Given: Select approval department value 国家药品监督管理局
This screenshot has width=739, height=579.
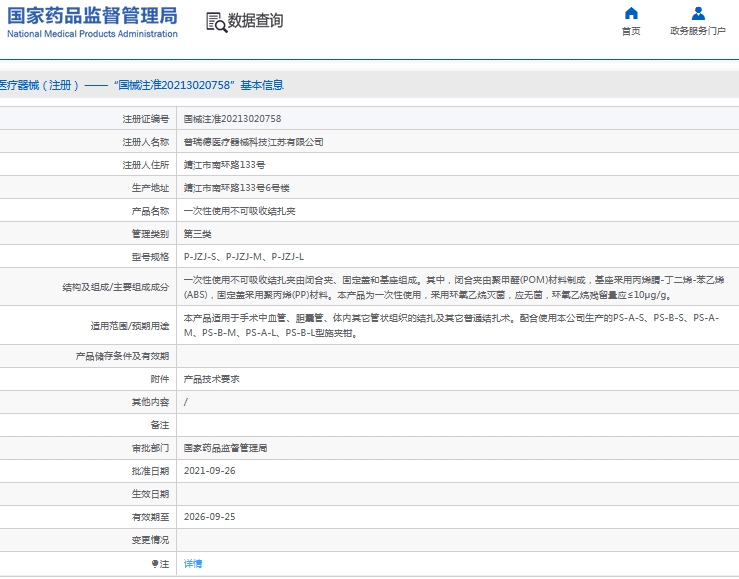Looking at the screenshot, I should [x=225, y=448].
